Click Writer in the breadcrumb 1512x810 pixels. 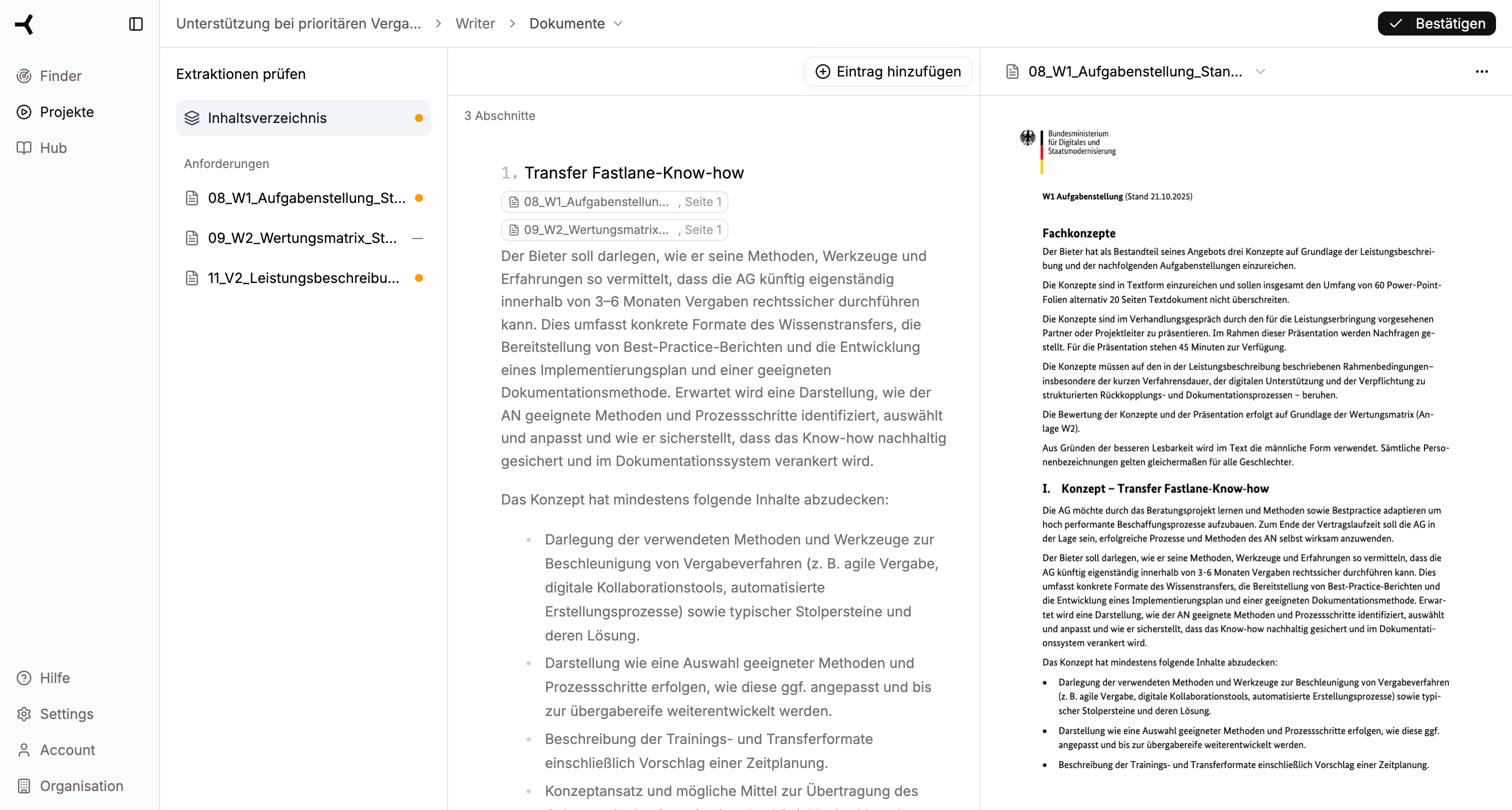[475, 23]
